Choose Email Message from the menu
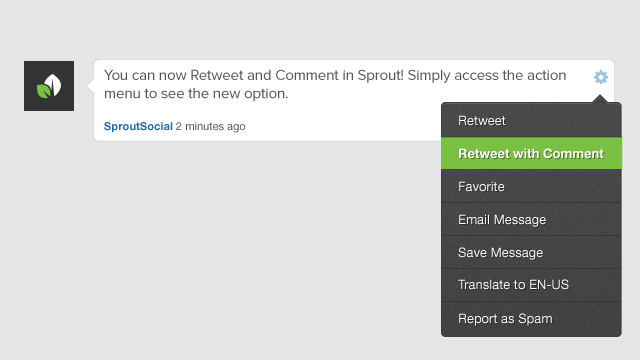 [x=531, y=220]
